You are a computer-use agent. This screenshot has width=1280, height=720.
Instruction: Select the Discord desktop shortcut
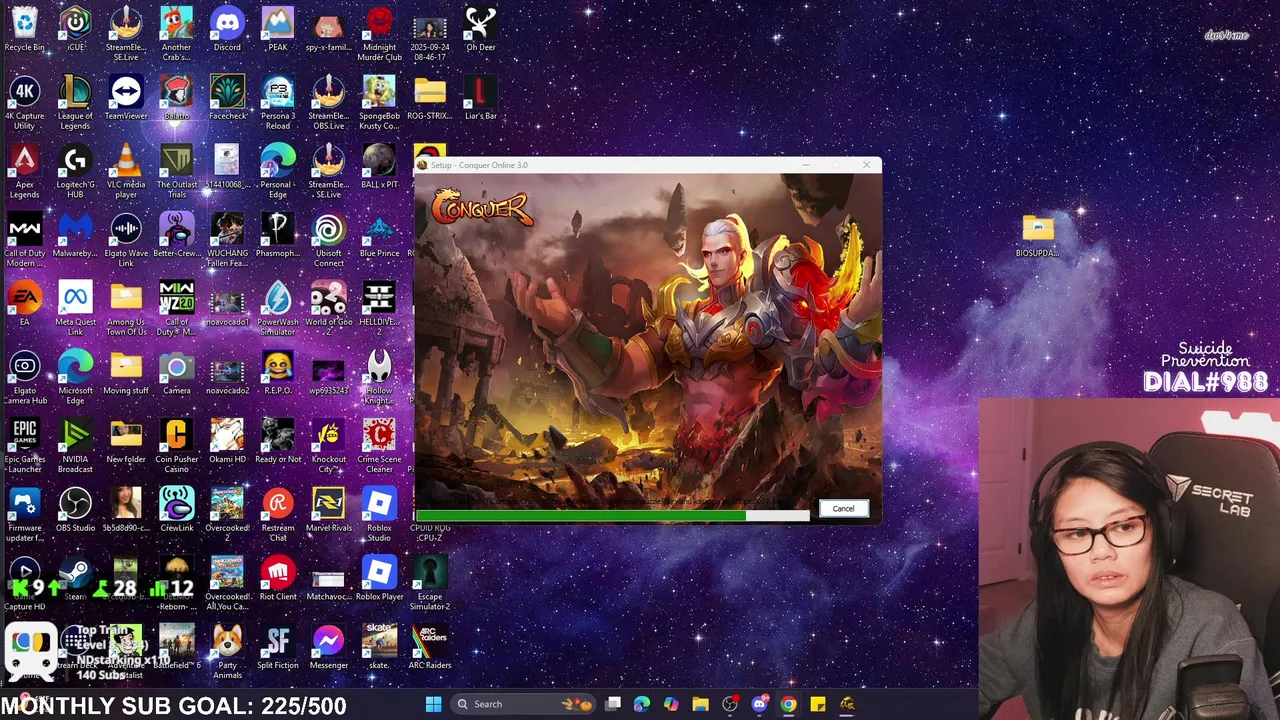[x=227, y=28]
